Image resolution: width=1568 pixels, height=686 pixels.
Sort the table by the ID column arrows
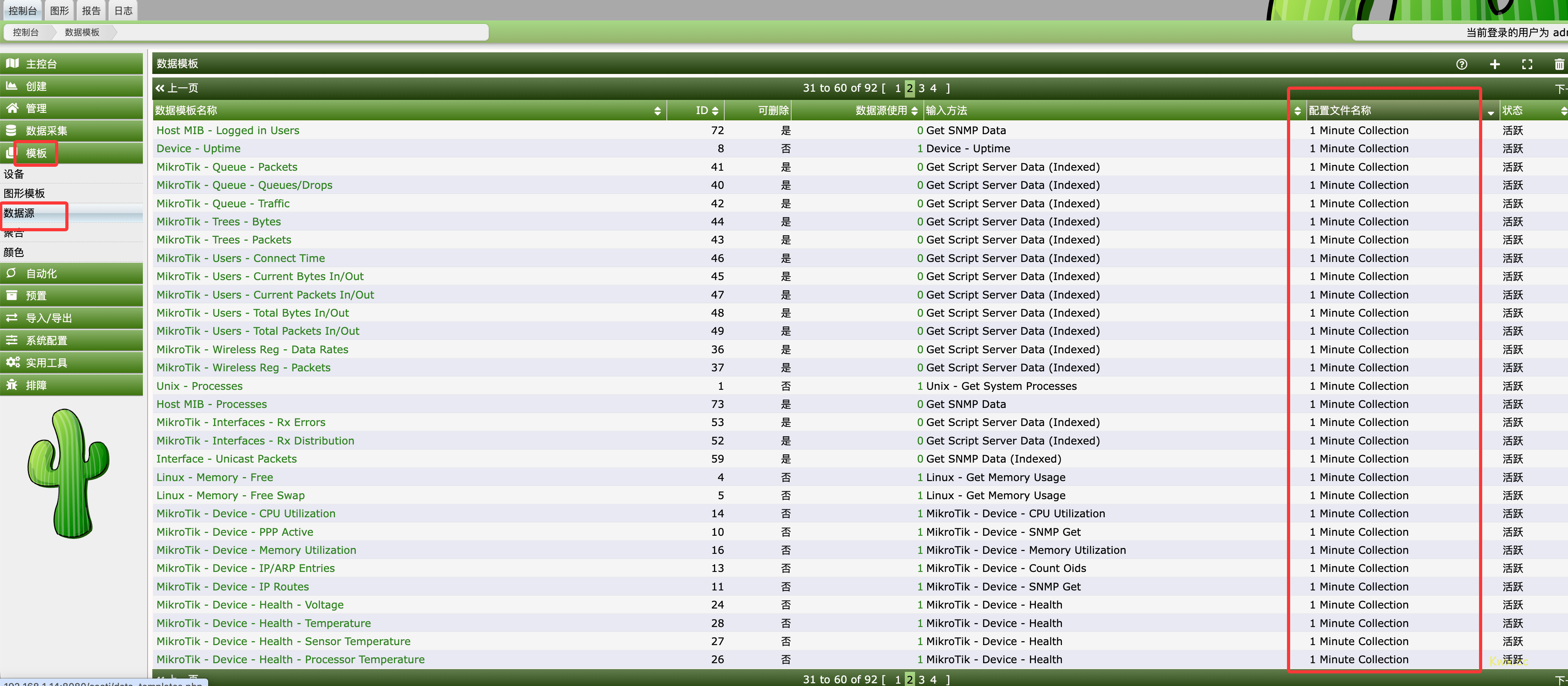[715, 111]
